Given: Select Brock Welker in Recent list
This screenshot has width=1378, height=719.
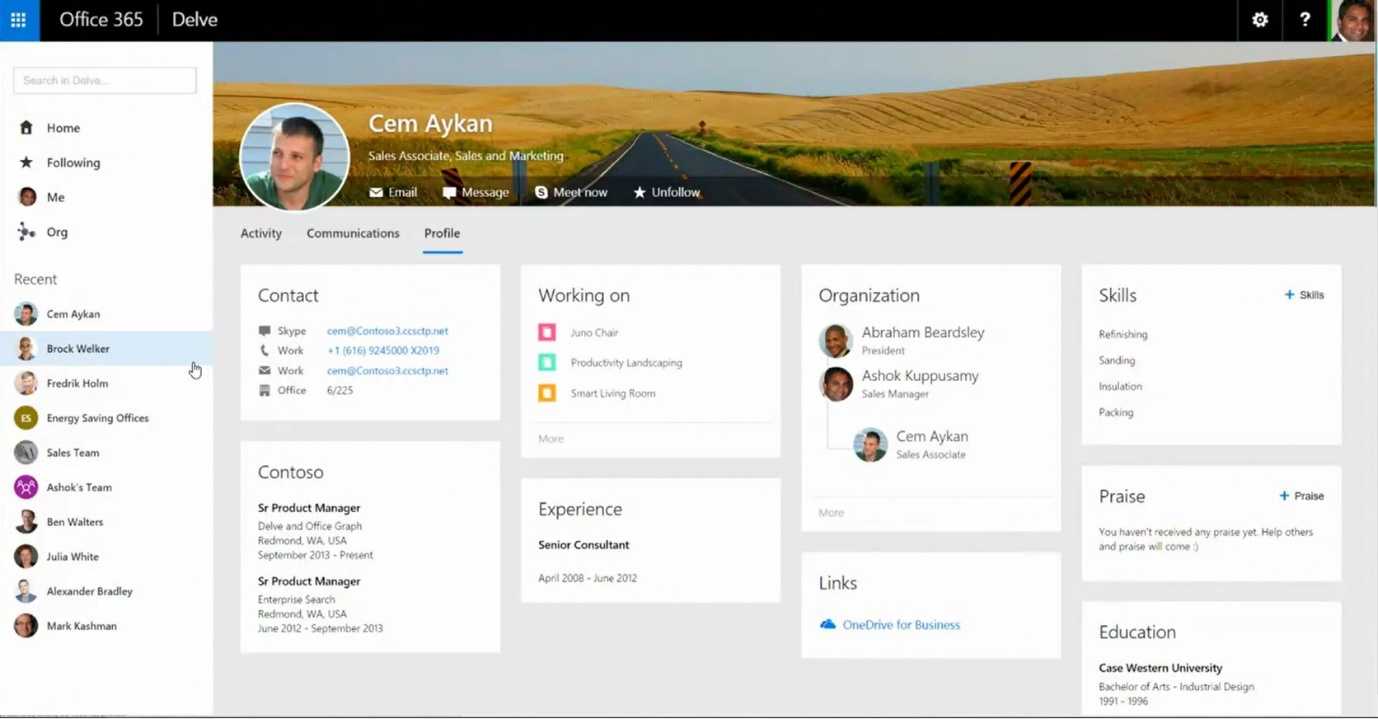Looking at the screenshot, I should coord(106,349).
